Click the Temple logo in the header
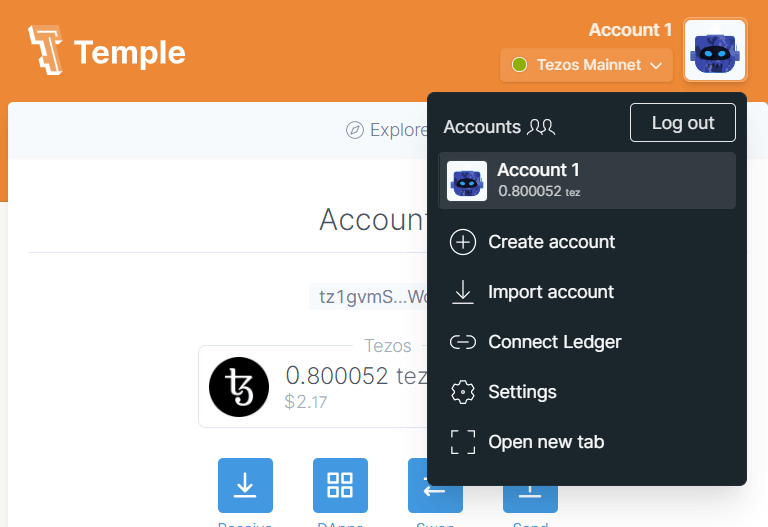The image size is (768, 527). point(107,50)
